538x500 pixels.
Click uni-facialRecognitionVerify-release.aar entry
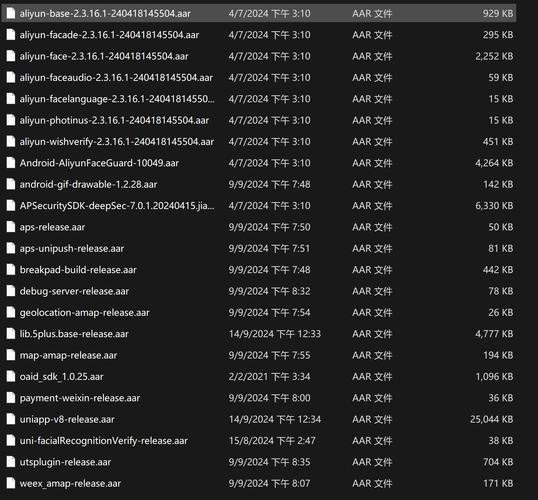[x=104, y=441]
